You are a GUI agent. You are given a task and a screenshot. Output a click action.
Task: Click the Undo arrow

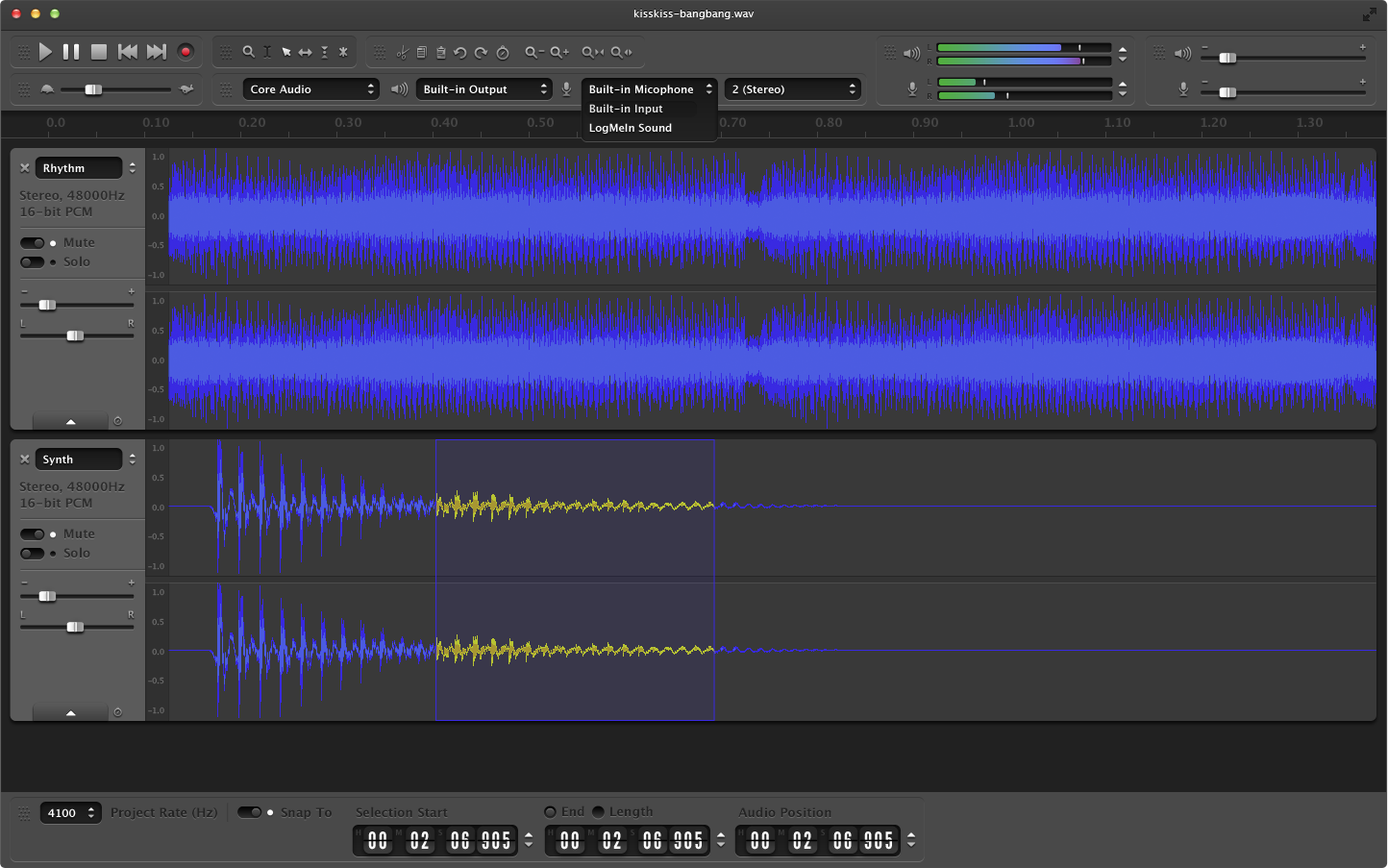pos(459,53)
